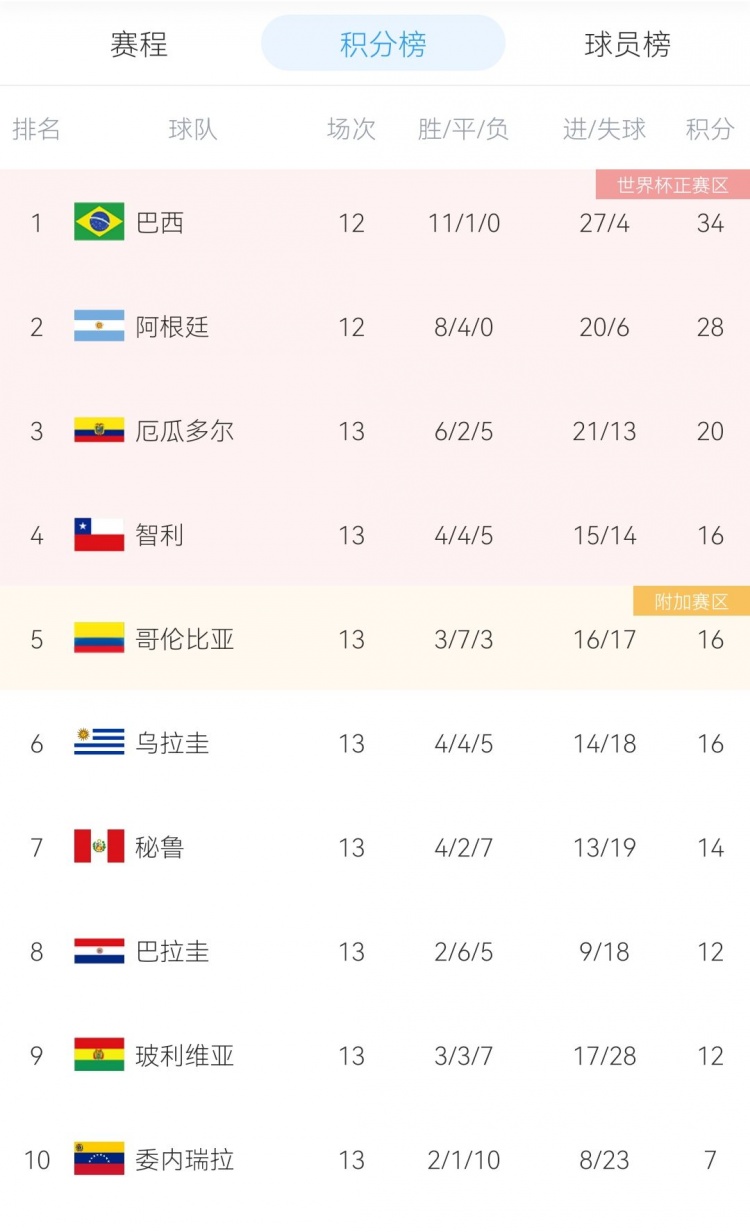750x1232 pixels.
Task: Switch to the 赛程 tab
Action: tap(139, 45)
